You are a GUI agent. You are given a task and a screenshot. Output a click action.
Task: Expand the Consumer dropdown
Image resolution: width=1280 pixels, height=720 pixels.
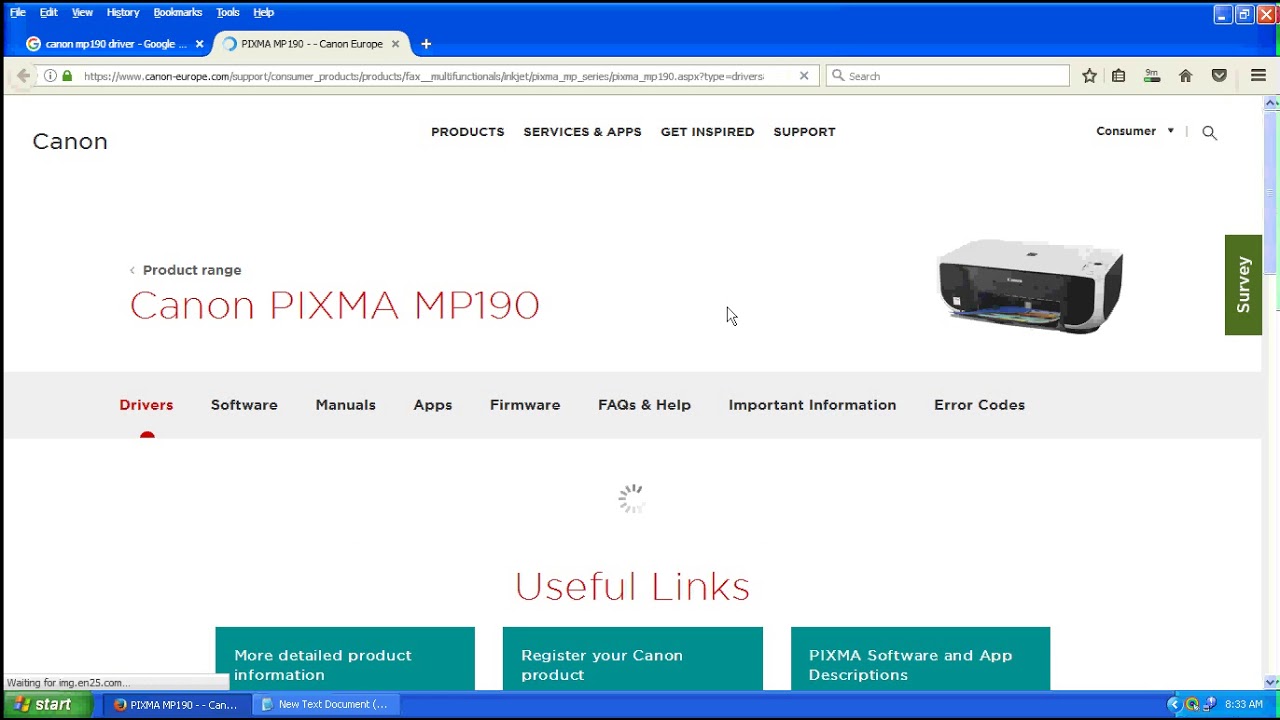[1135, 131]
